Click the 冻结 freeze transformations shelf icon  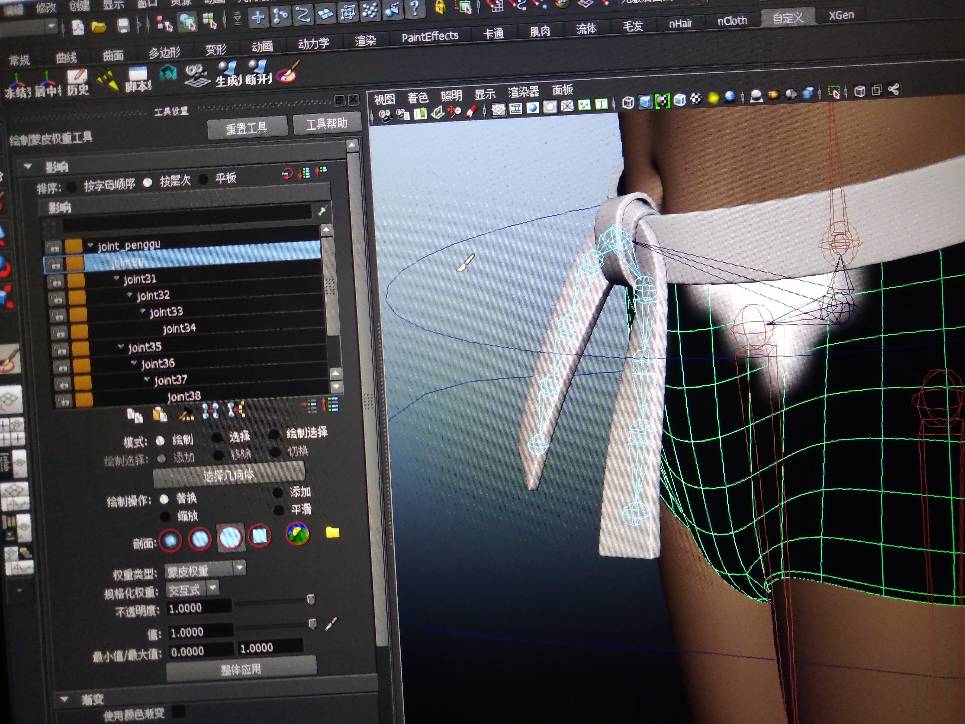[x=16, y=85]
